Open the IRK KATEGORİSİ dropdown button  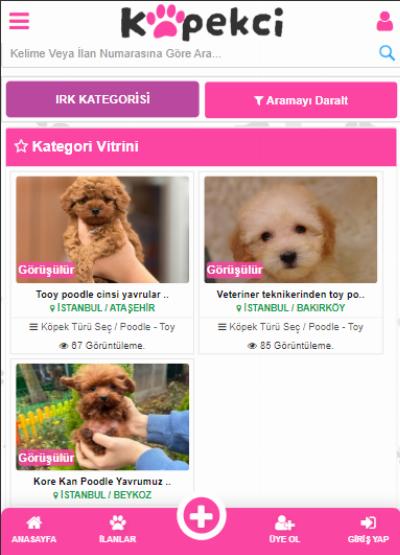[103, 99]
